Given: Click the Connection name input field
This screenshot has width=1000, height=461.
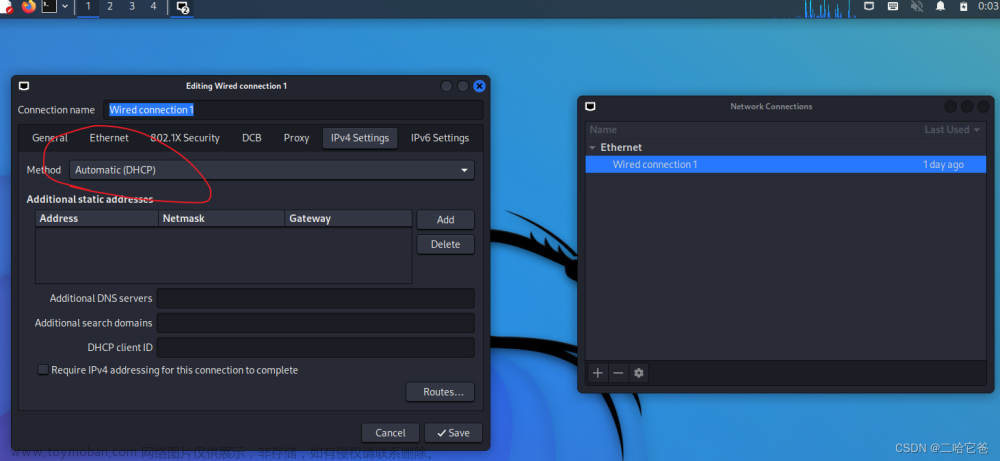Looking at the screenshot, I should [293, 110].
